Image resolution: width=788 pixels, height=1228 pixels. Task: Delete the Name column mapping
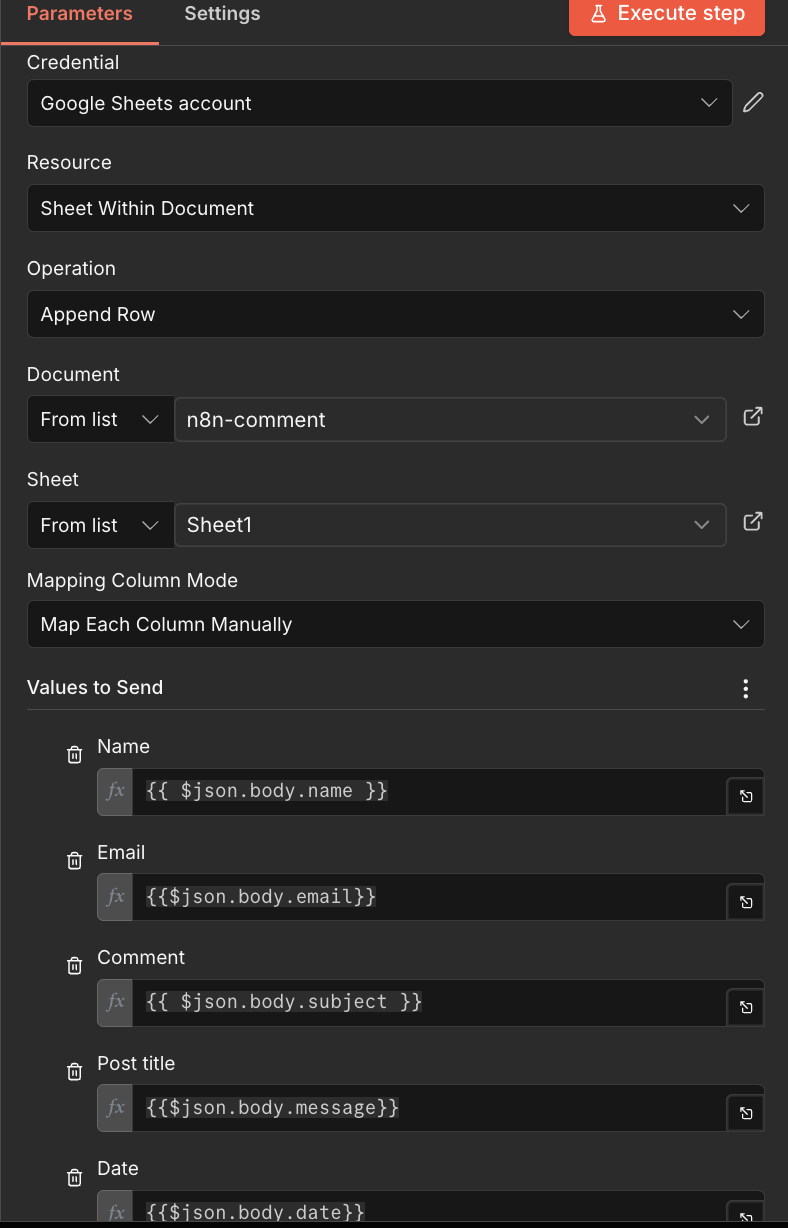click(x=74, y=755)
